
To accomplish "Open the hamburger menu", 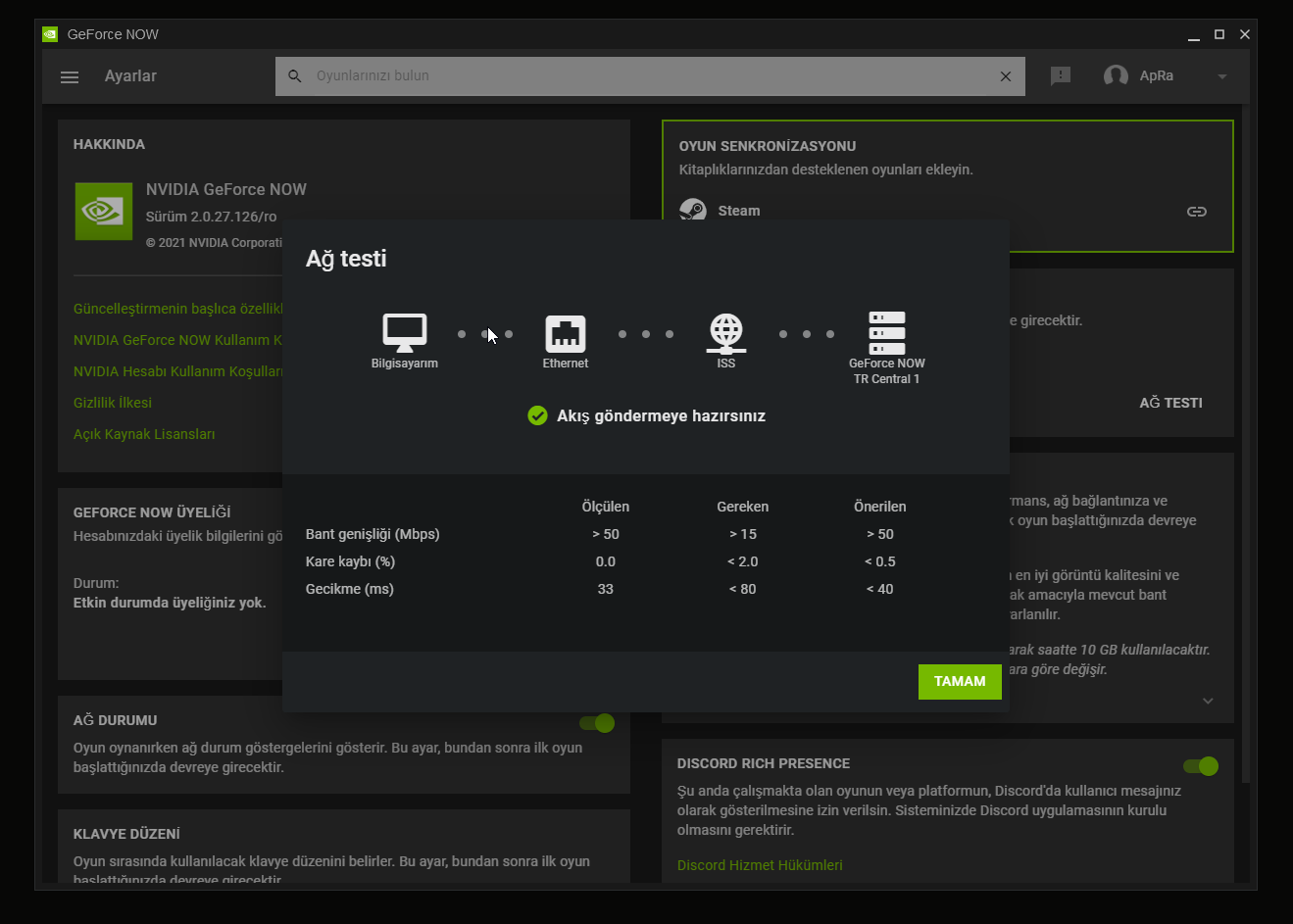I will point(70,76).
